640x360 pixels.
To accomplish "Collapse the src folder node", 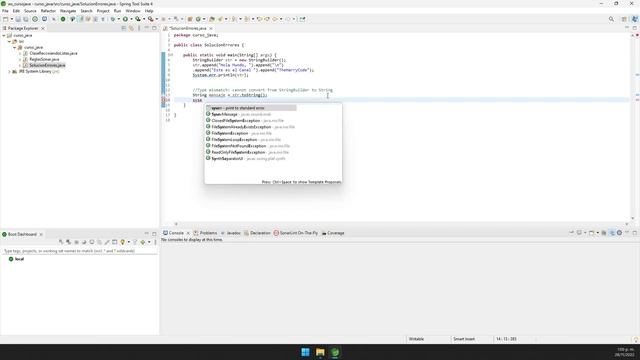I will point(9,42).
